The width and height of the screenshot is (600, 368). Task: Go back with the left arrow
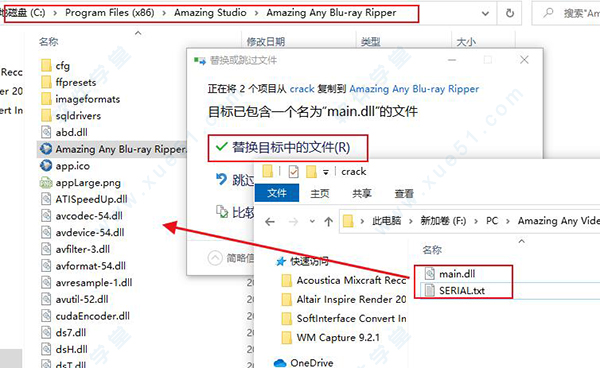pyautogui.click(x=270, y=221)
